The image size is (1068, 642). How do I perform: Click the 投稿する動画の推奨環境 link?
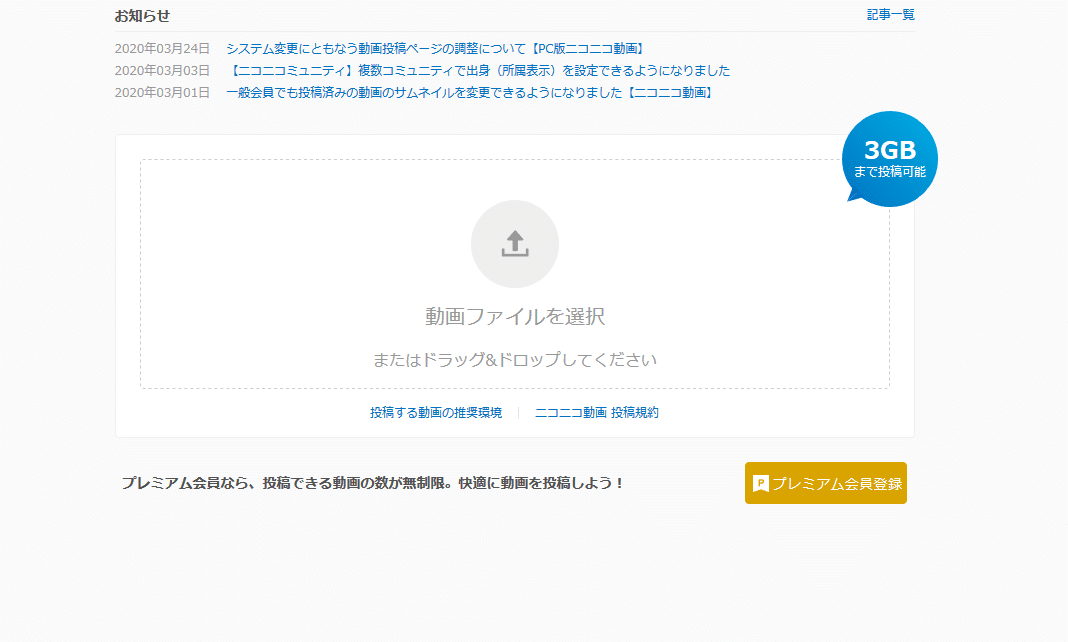tap(435, 412)
